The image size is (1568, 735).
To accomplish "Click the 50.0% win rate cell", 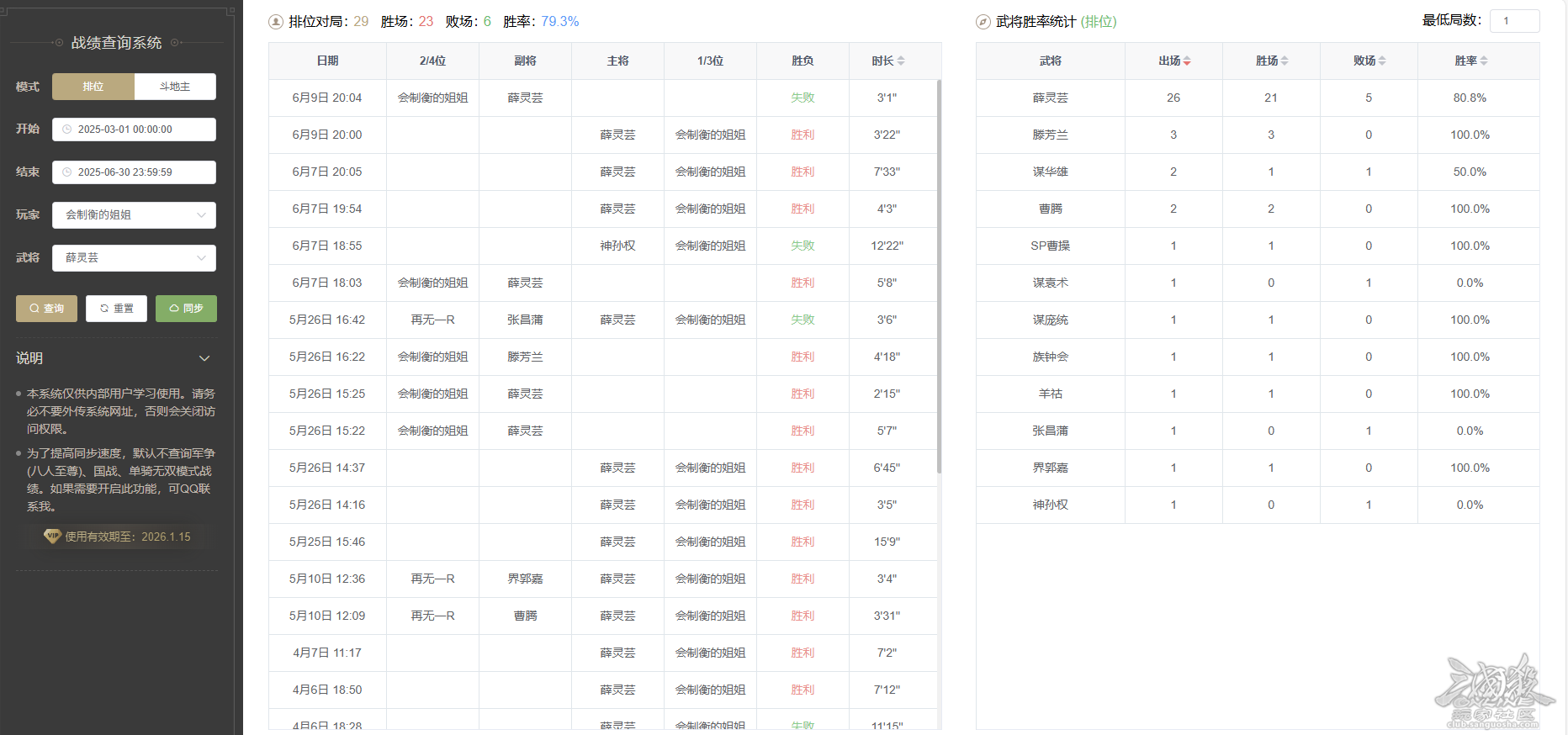I will [x=1470, y=172].
